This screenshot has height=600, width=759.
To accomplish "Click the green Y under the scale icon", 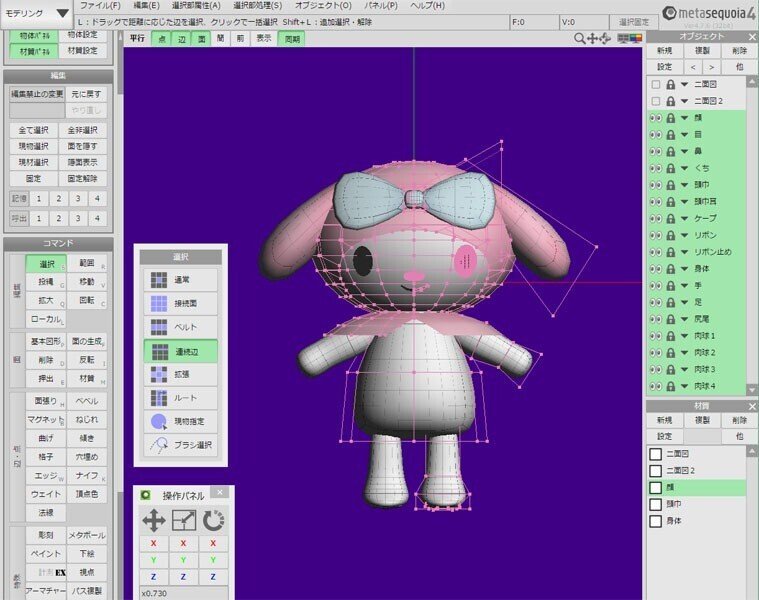I will (x=183, y=560).
